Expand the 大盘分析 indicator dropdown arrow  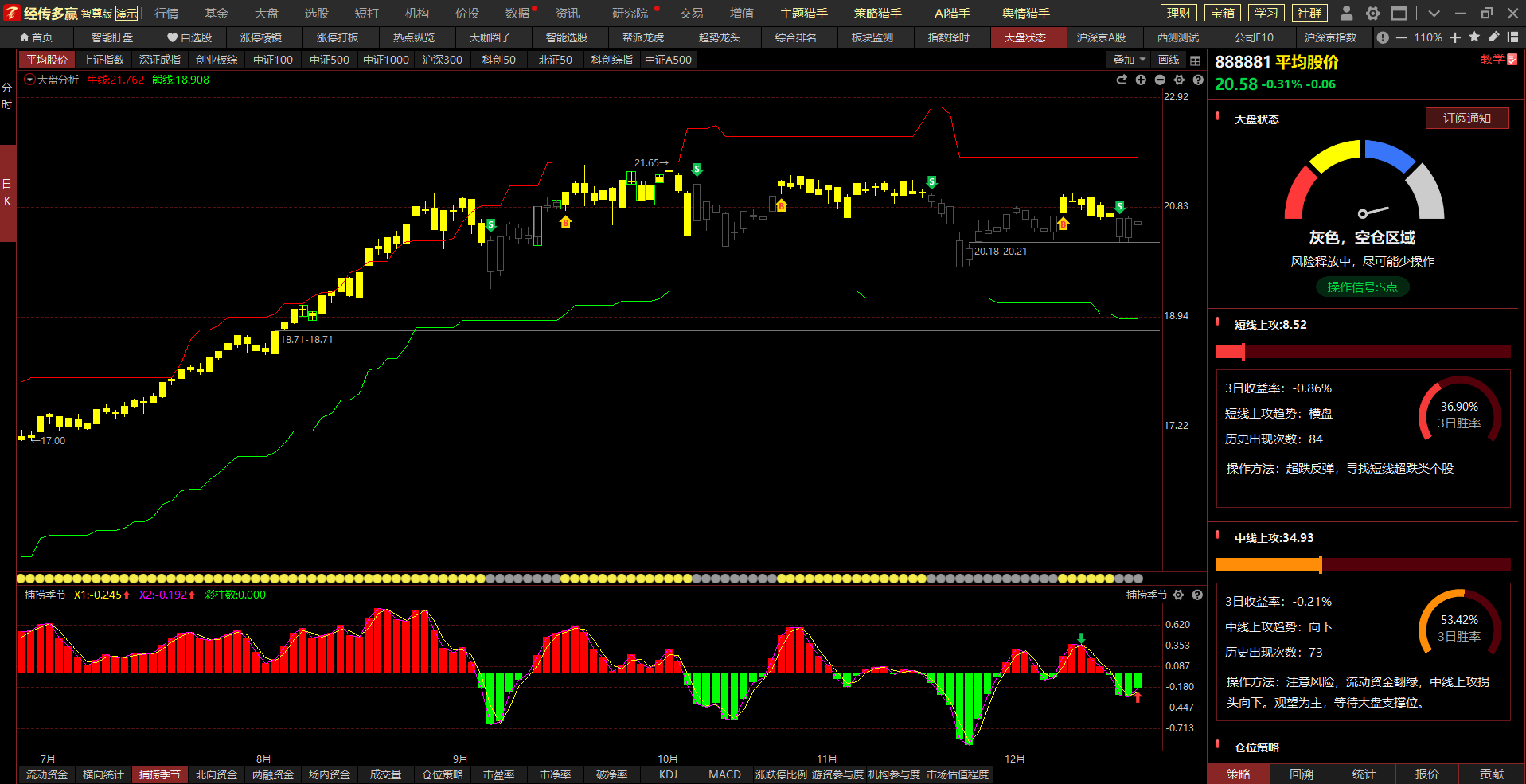click(30, 80)
